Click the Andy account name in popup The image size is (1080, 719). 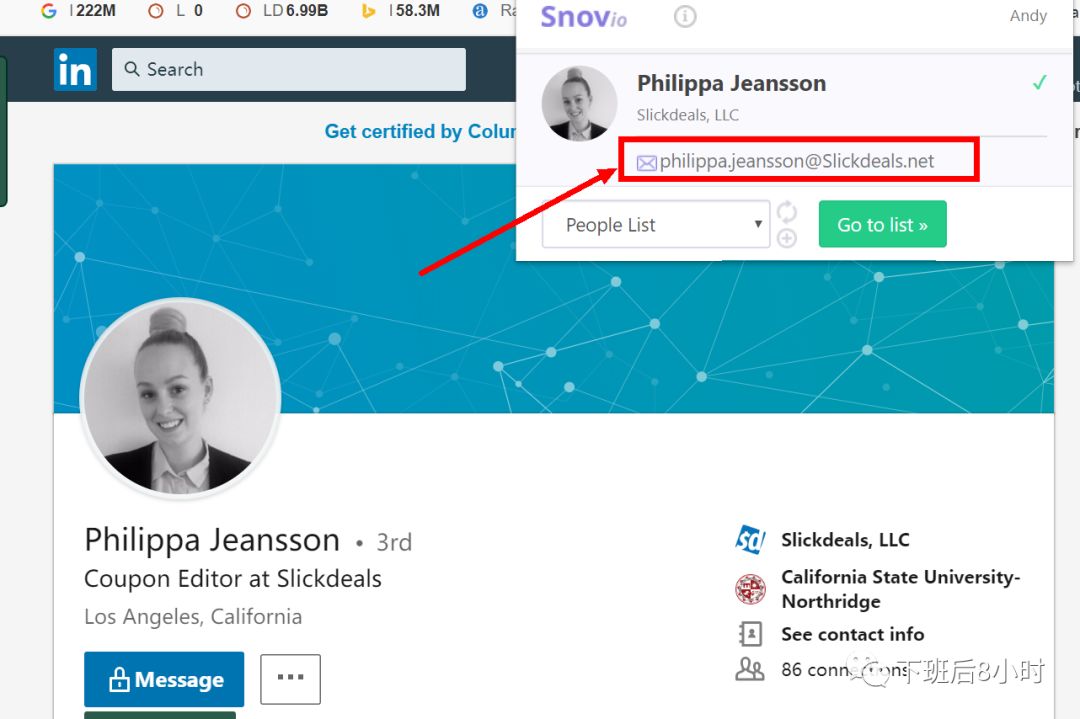click(x=1028, y=16)
